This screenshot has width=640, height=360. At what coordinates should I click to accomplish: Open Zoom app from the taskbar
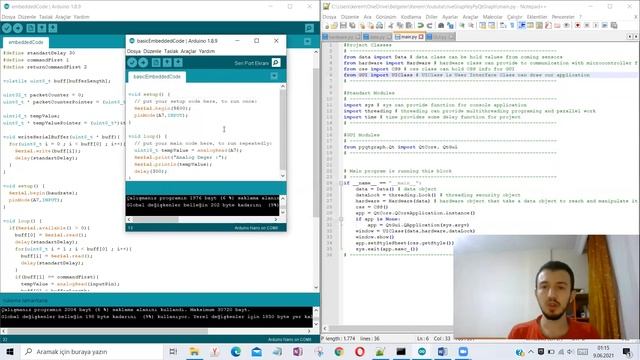coord(463,351)
